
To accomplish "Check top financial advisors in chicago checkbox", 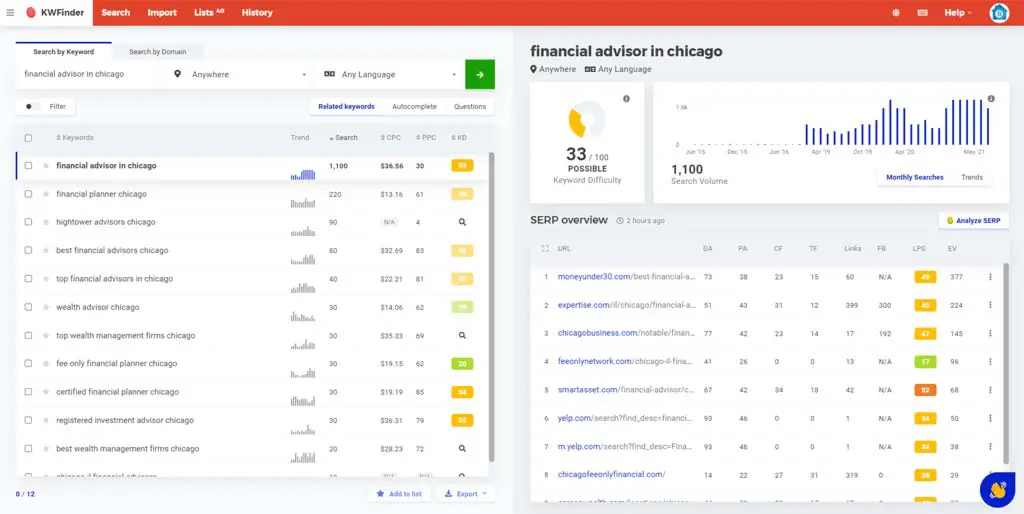I will click(28, 279).
